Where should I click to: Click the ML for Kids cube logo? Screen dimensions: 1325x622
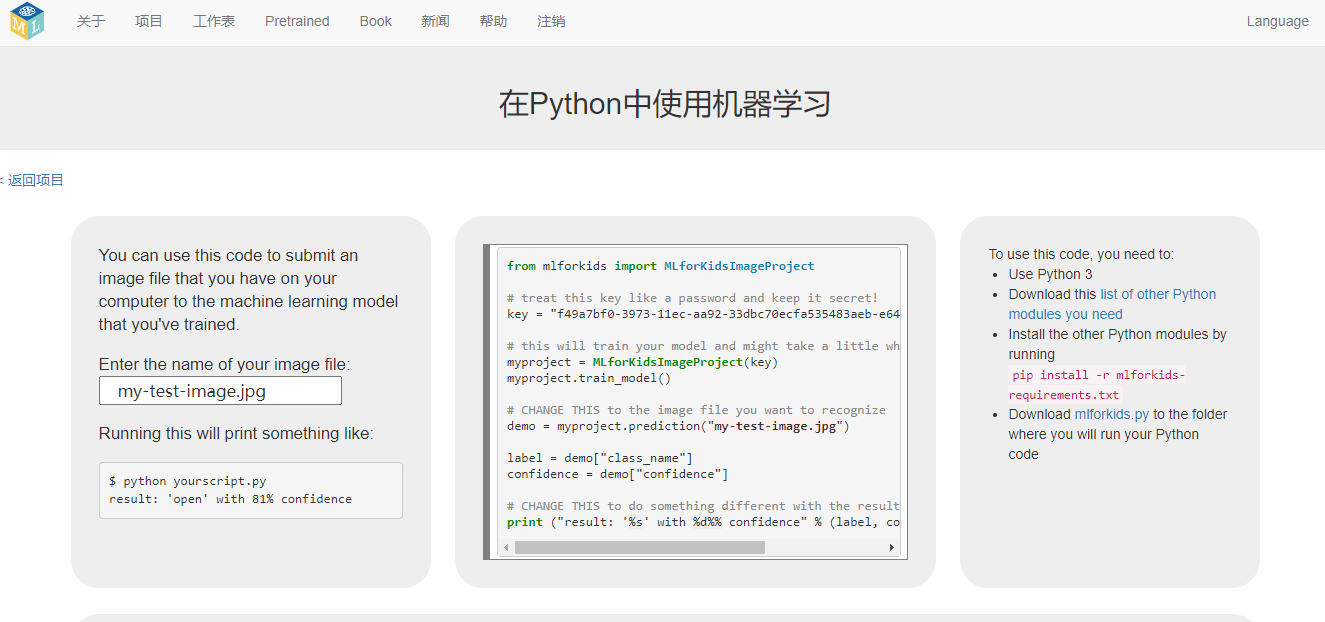27,21
